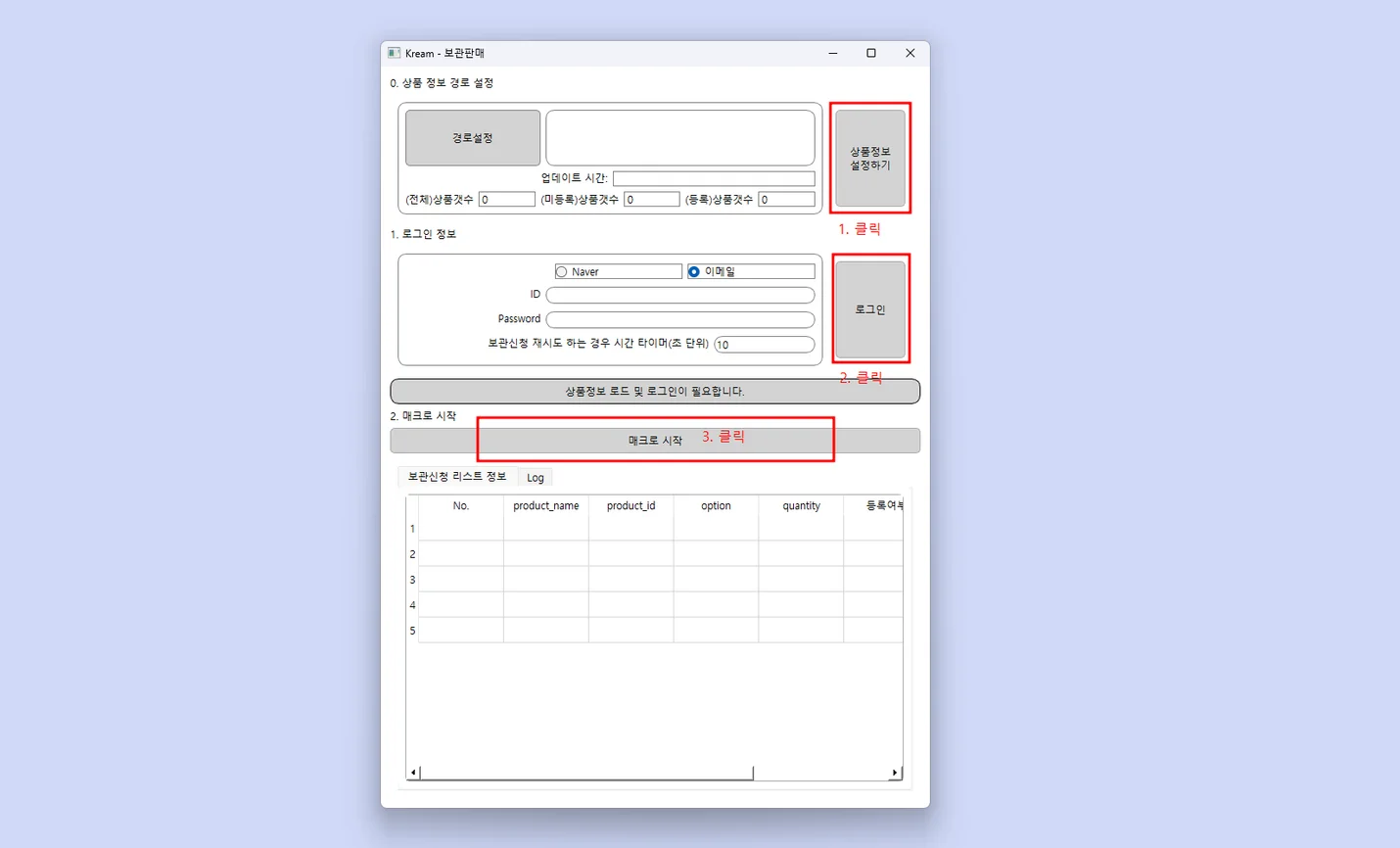Click the path display text box
Viewport: 1400px width, 848px height.
(680, 138)
